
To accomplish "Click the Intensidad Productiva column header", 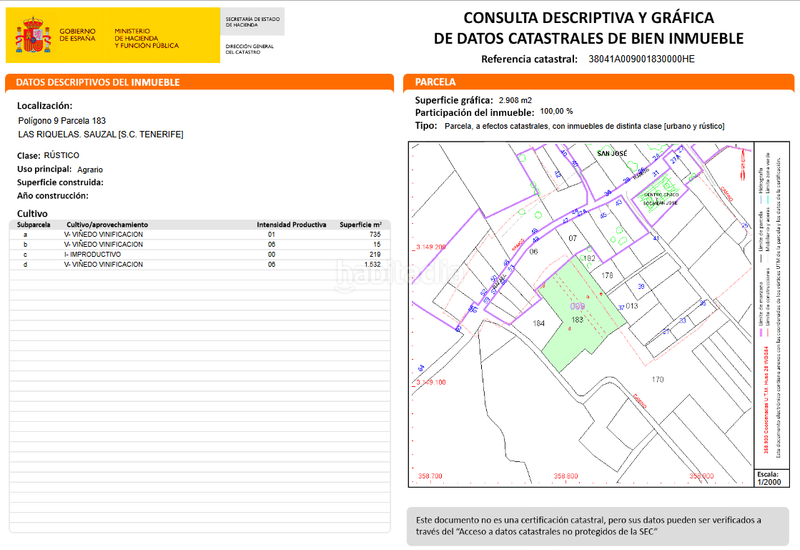I will (x=291, y=225).
